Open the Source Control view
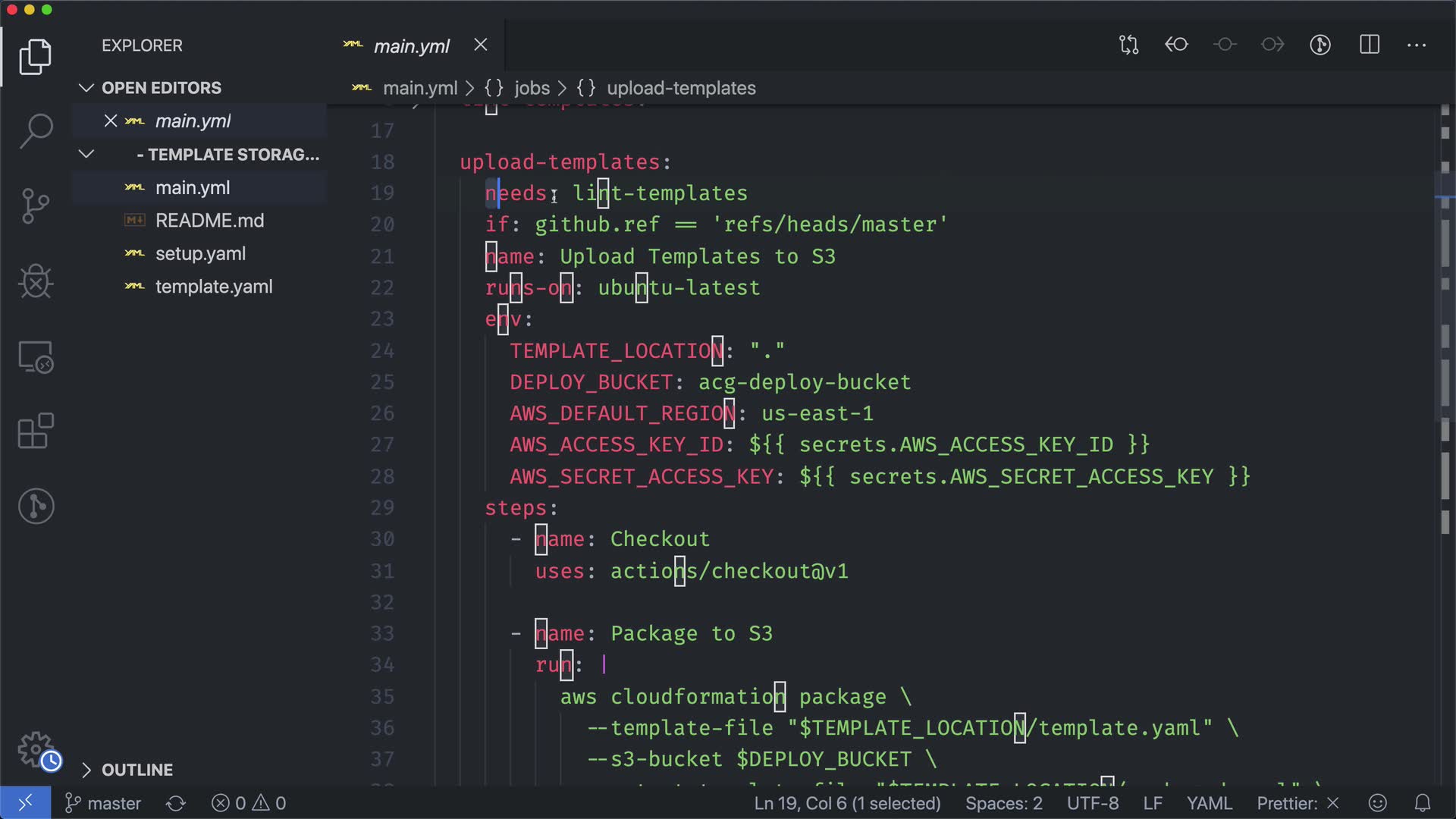The height and width of the screenshot is (819, 1456). pos(36,206)
